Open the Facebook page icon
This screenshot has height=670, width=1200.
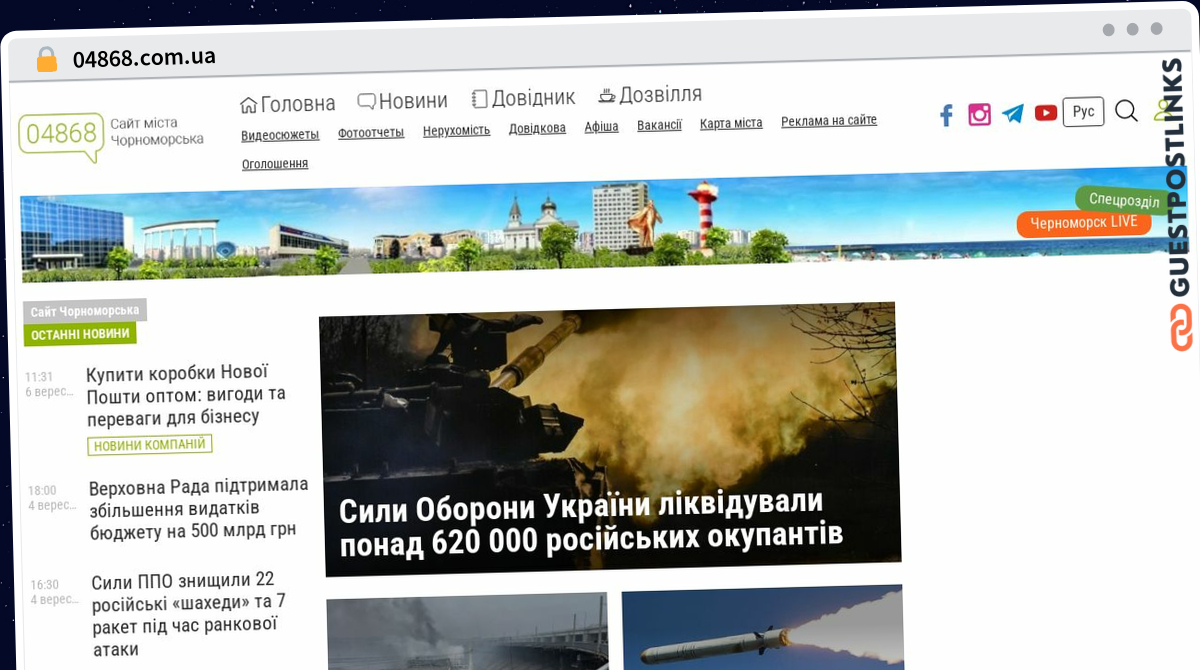click(x=946, y=115)
